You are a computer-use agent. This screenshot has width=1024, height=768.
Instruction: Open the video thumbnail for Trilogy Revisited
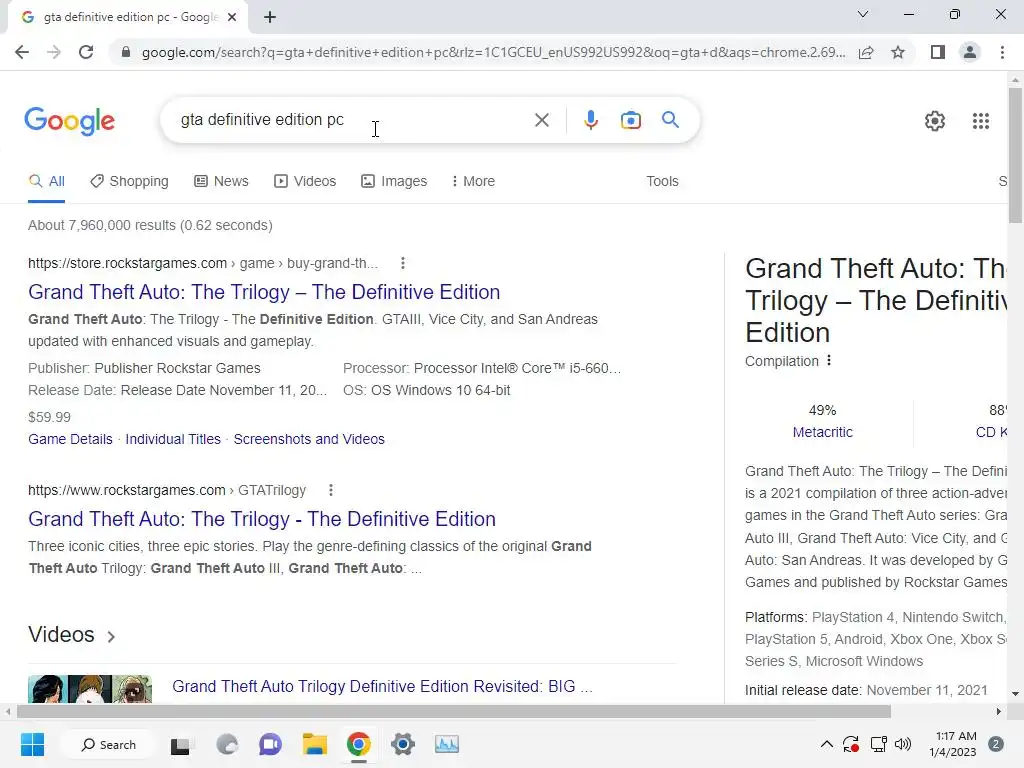click(89, 689)
